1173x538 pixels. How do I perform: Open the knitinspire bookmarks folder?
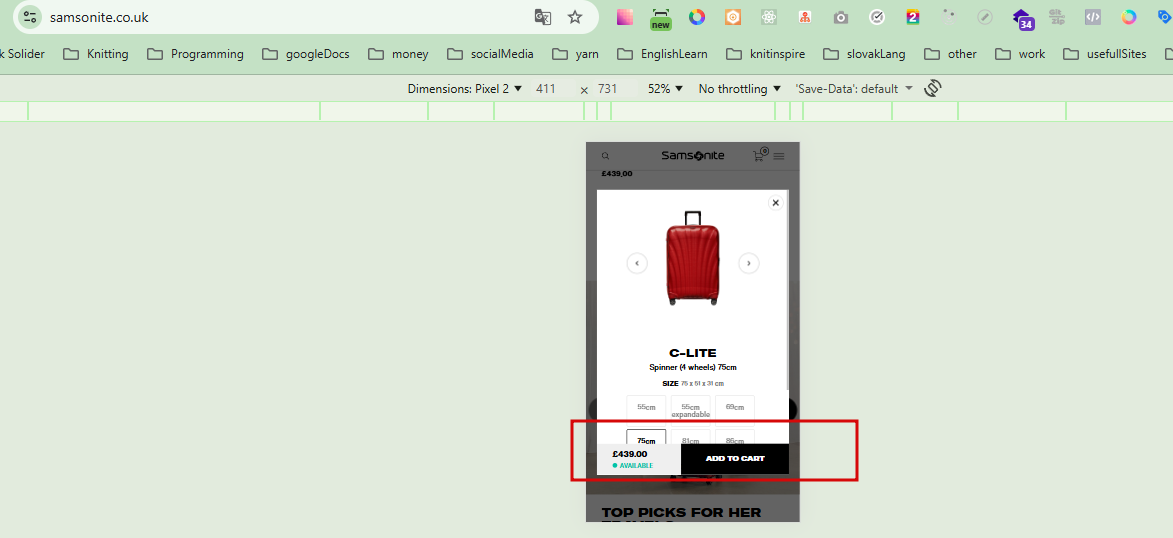coord(765,54)
